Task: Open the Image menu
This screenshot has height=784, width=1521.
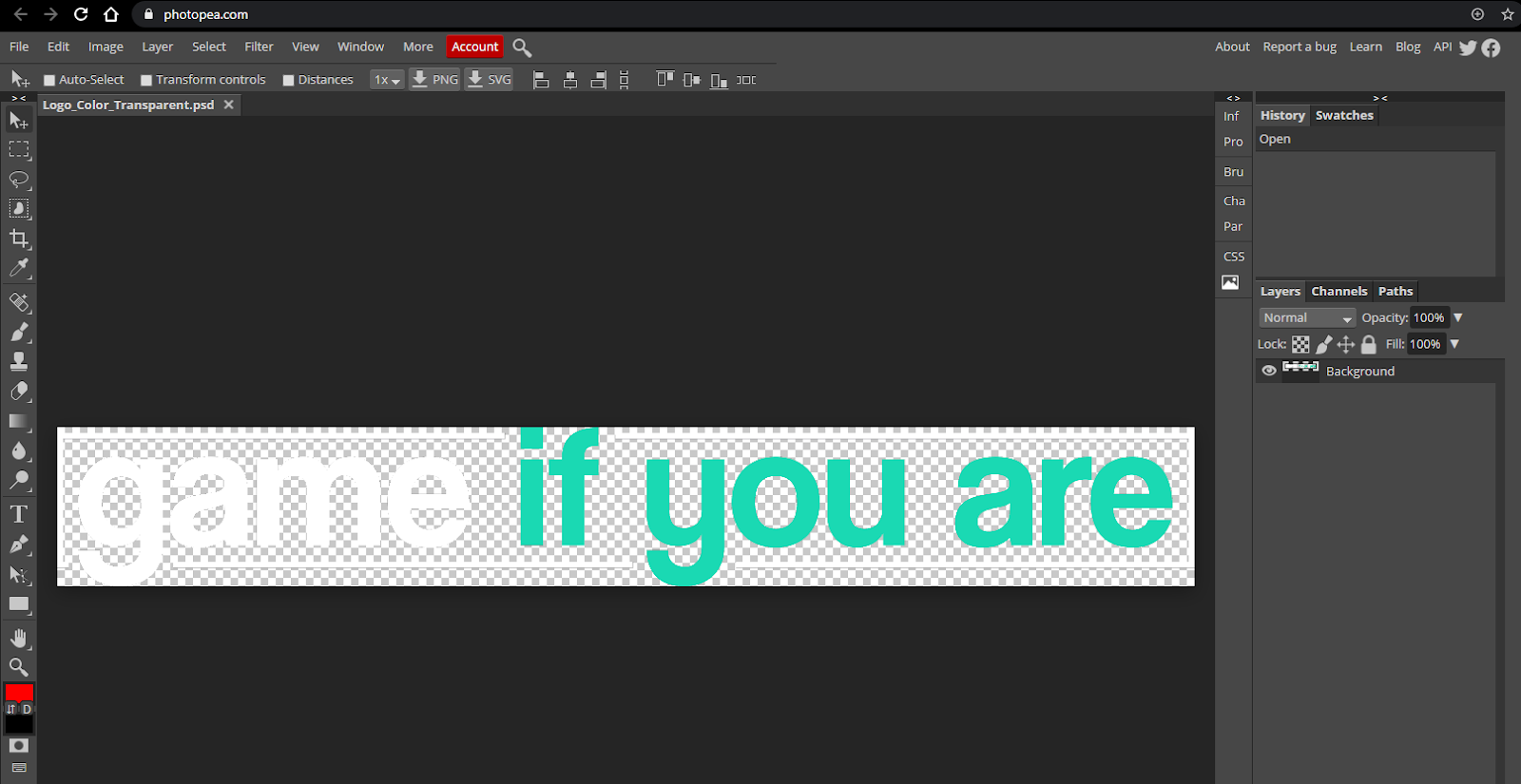Action: click(106, 47)
